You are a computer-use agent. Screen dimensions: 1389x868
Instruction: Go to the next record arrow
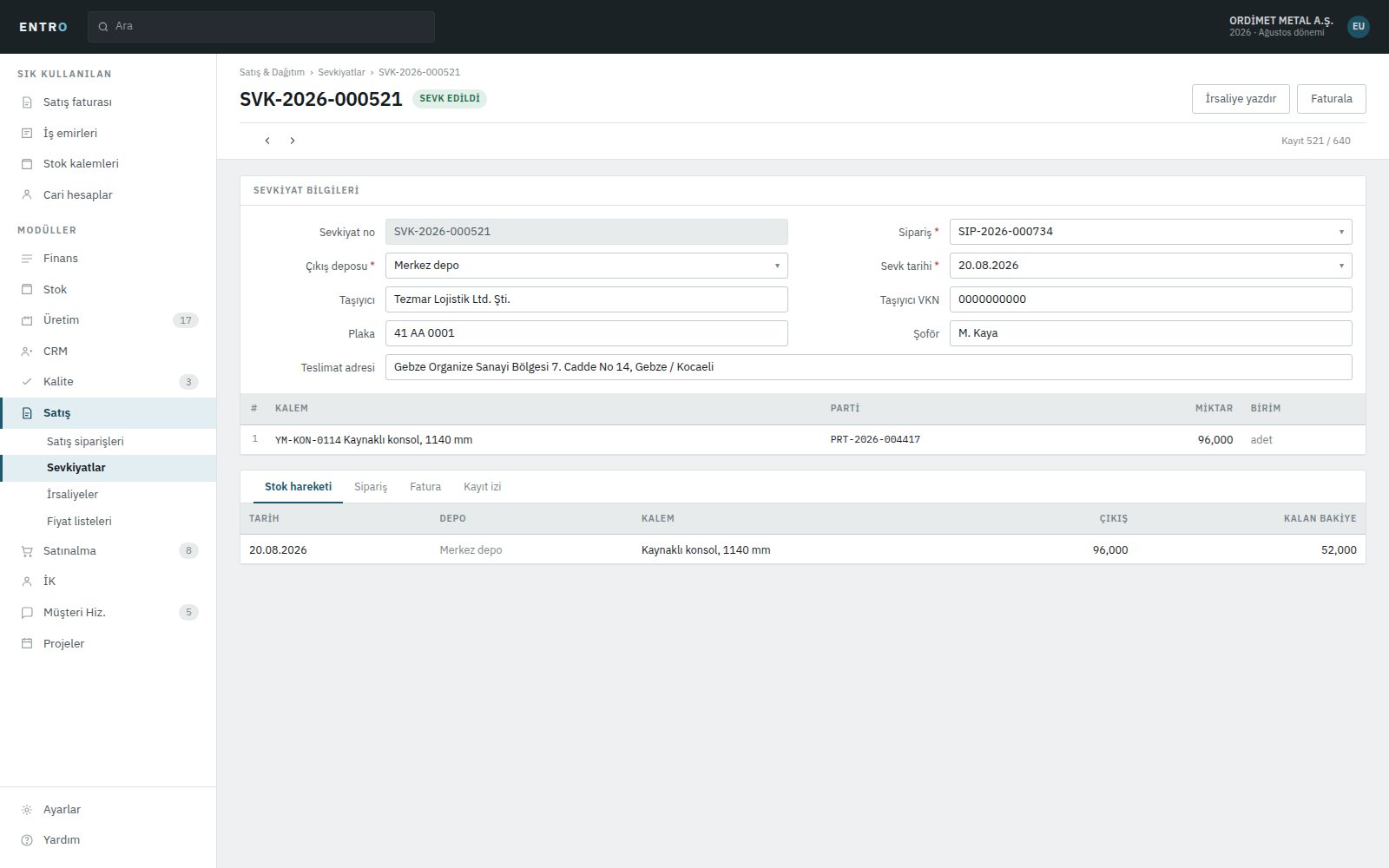point(293,141)
